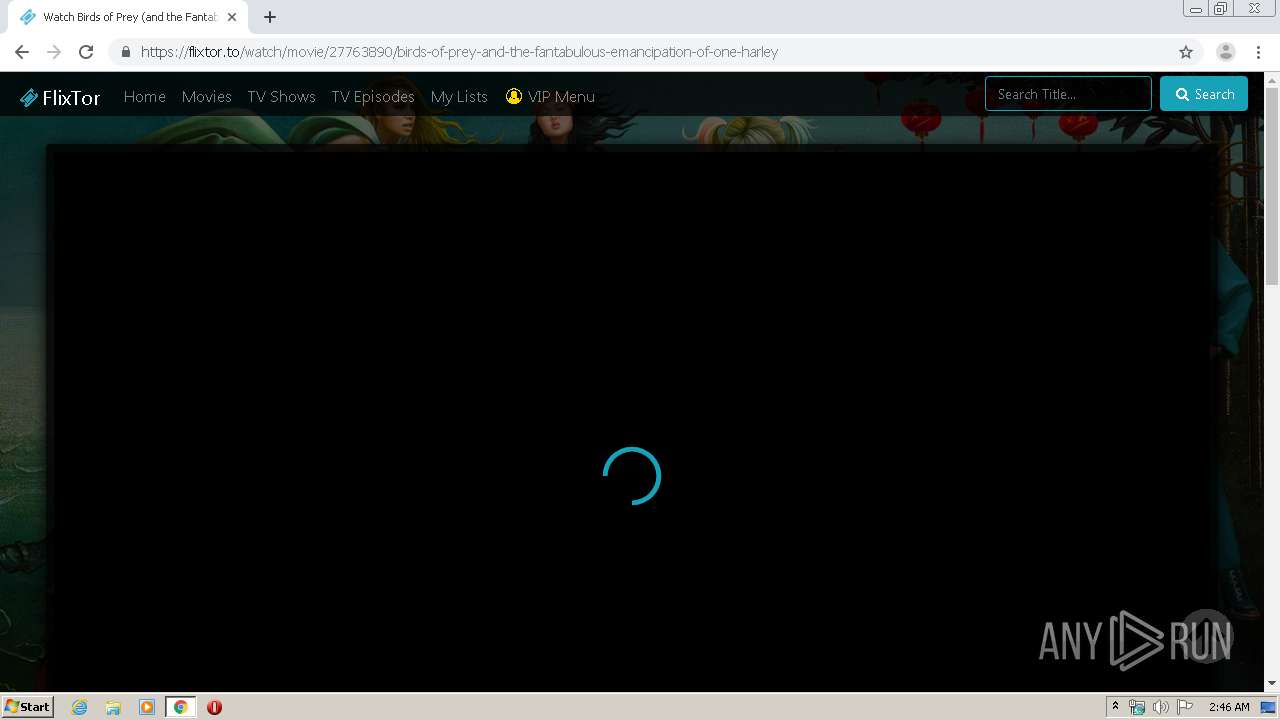Show hidden system tray icons
This screenshot has height=720, width=1280.
[x=1115, y=706]
